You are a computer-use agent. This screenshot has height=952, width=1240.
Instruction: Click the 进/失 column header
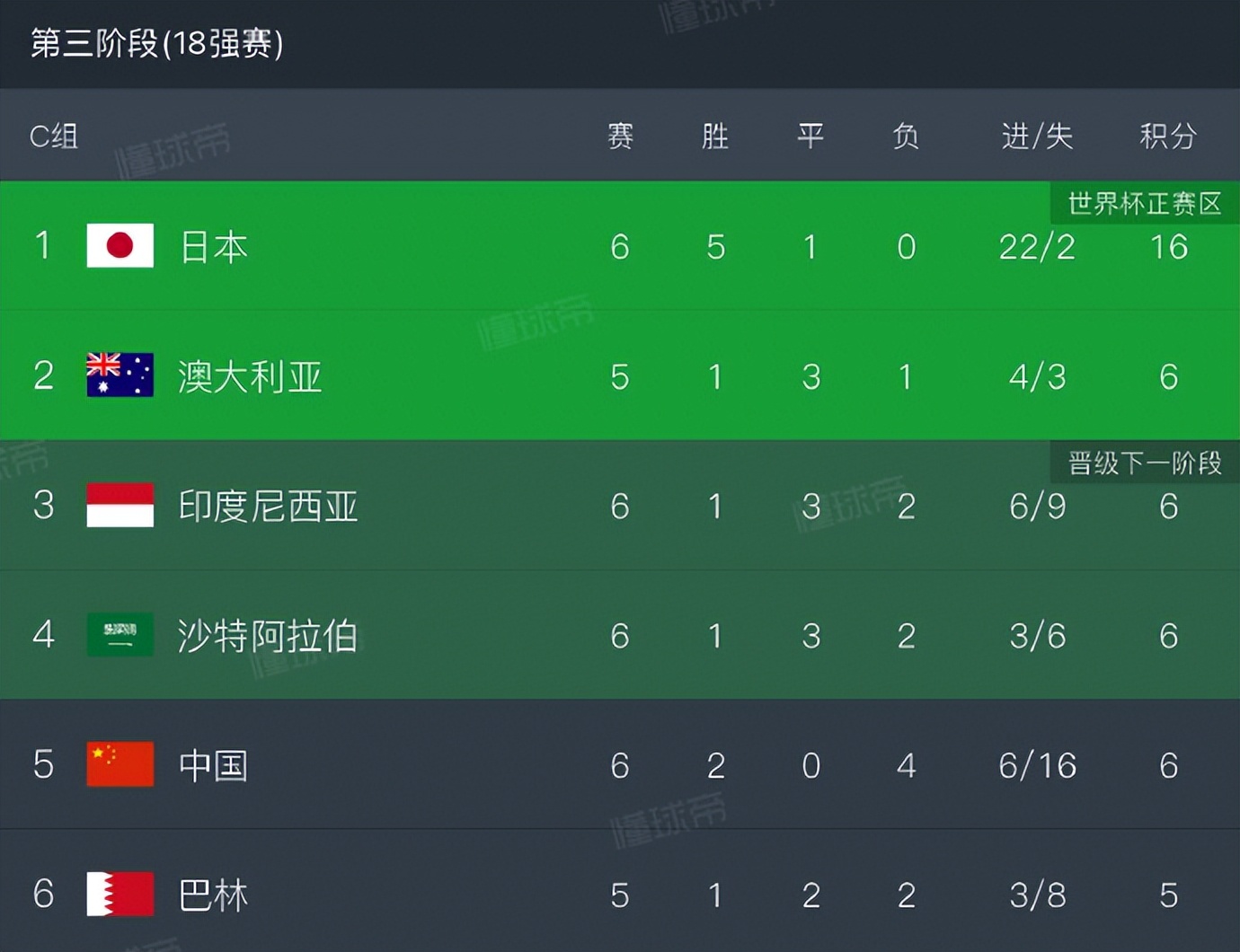click(1037, 137)
